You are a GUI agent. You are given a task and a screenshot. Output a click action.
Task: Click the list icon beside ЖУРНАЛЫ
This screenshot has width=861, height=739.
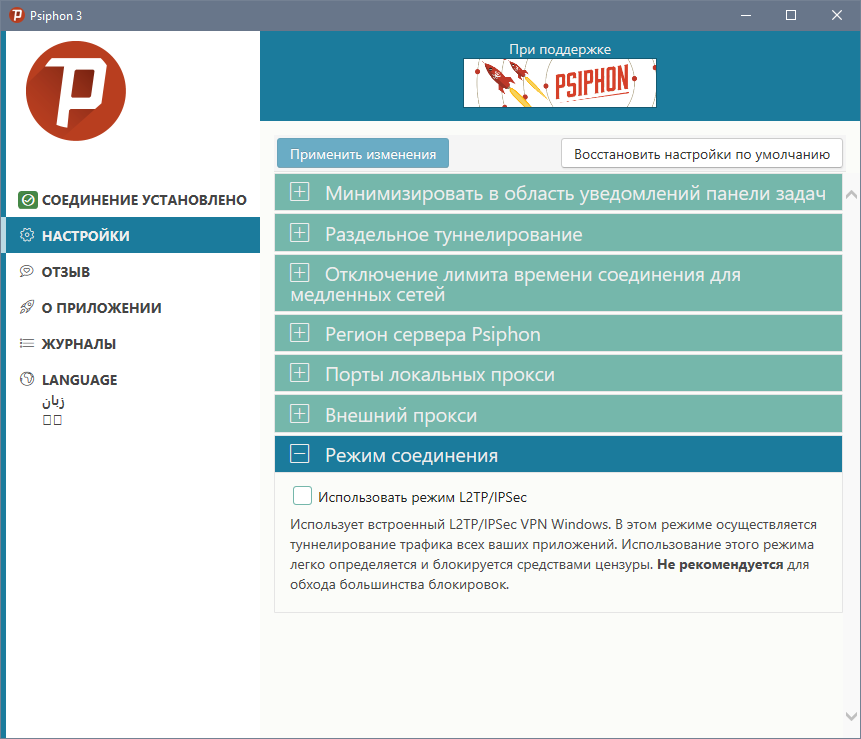pos(27,343)
